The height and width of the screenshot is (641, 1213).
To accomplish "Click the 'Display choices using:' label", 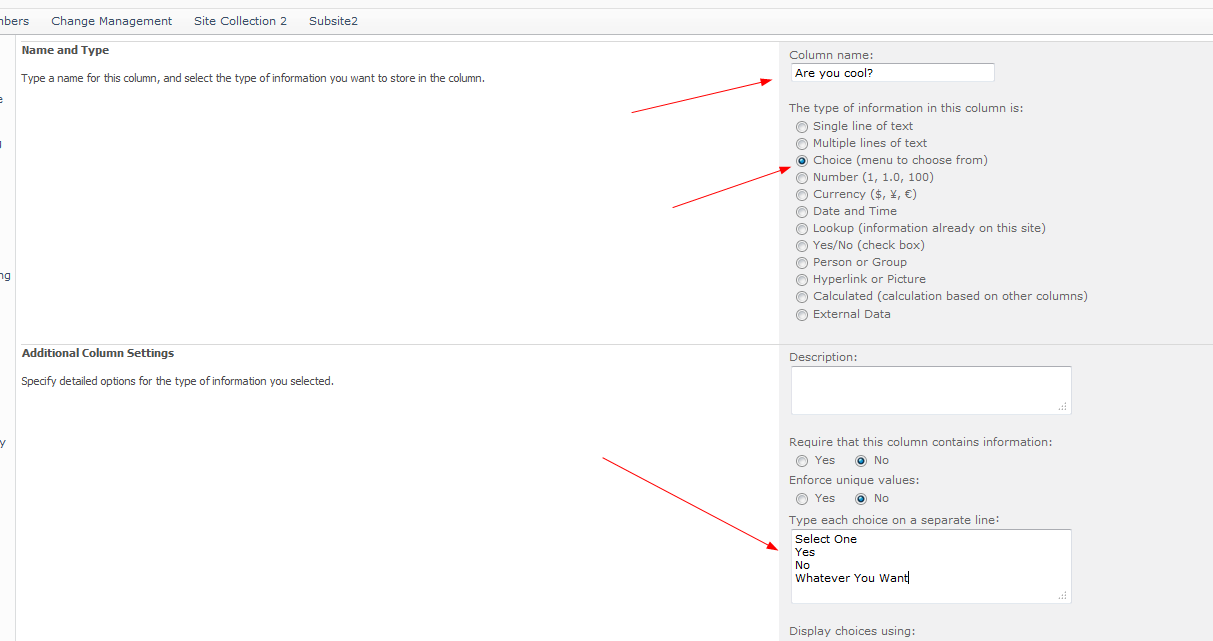I will pyautogui.click(x=852, y=631).
